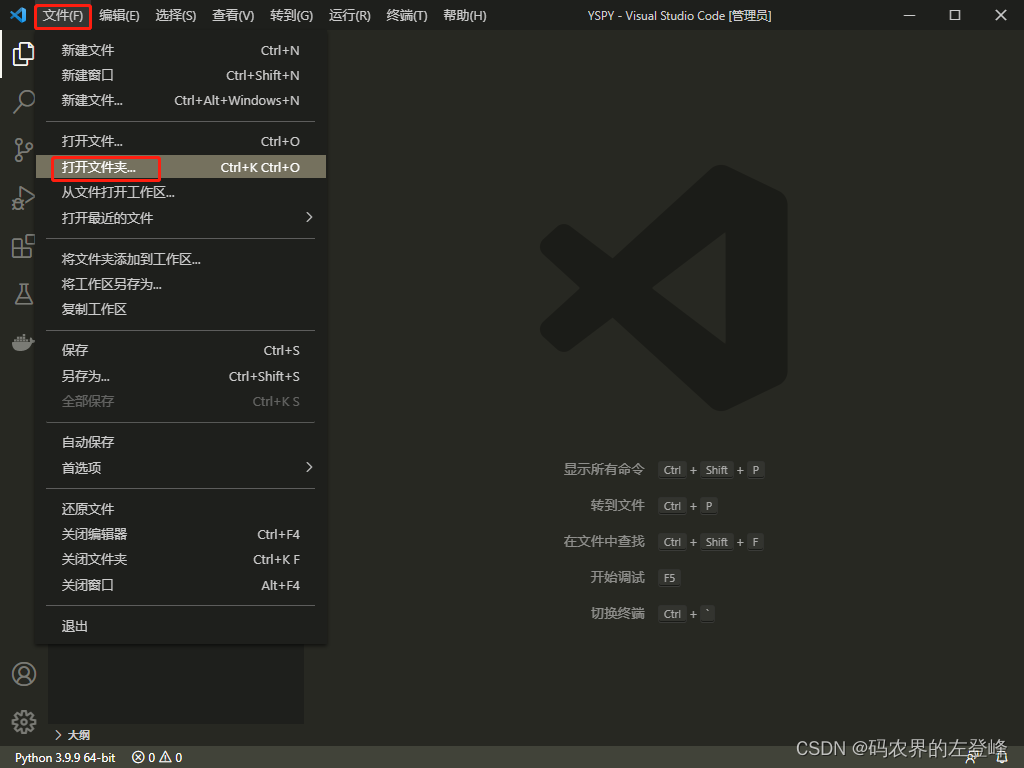
Task: Choose 从文件打开工作区... entry
Action: [x=181, y=193]
